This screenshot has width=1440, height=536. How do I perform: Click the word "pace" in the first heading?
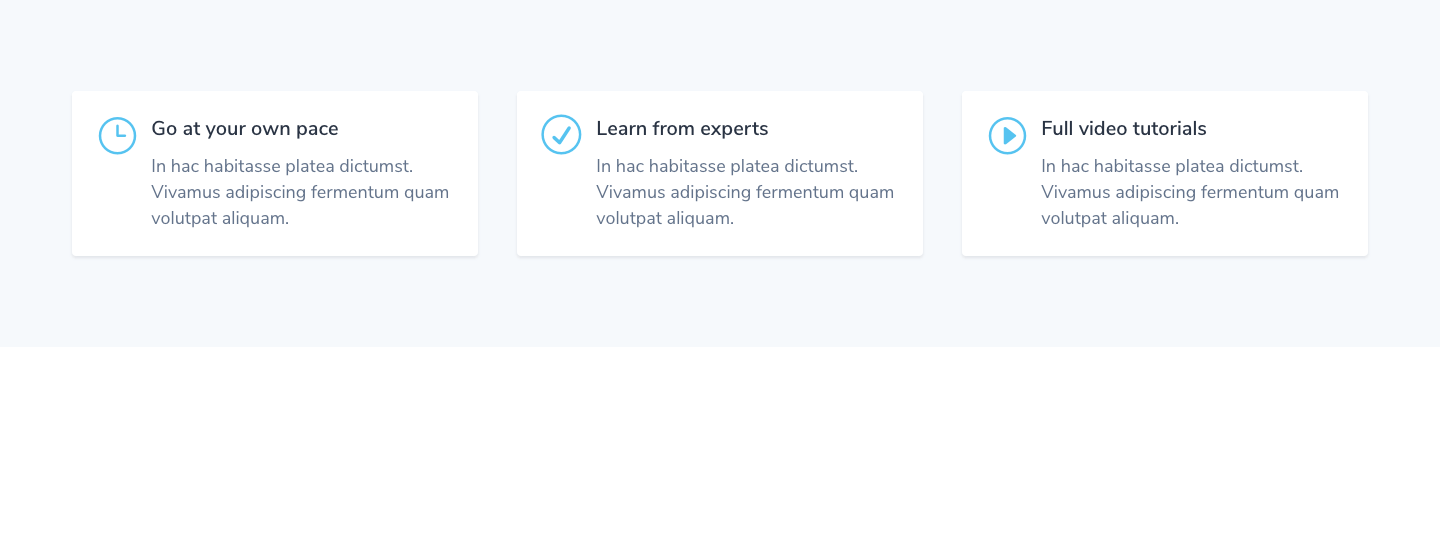[317, 131]
